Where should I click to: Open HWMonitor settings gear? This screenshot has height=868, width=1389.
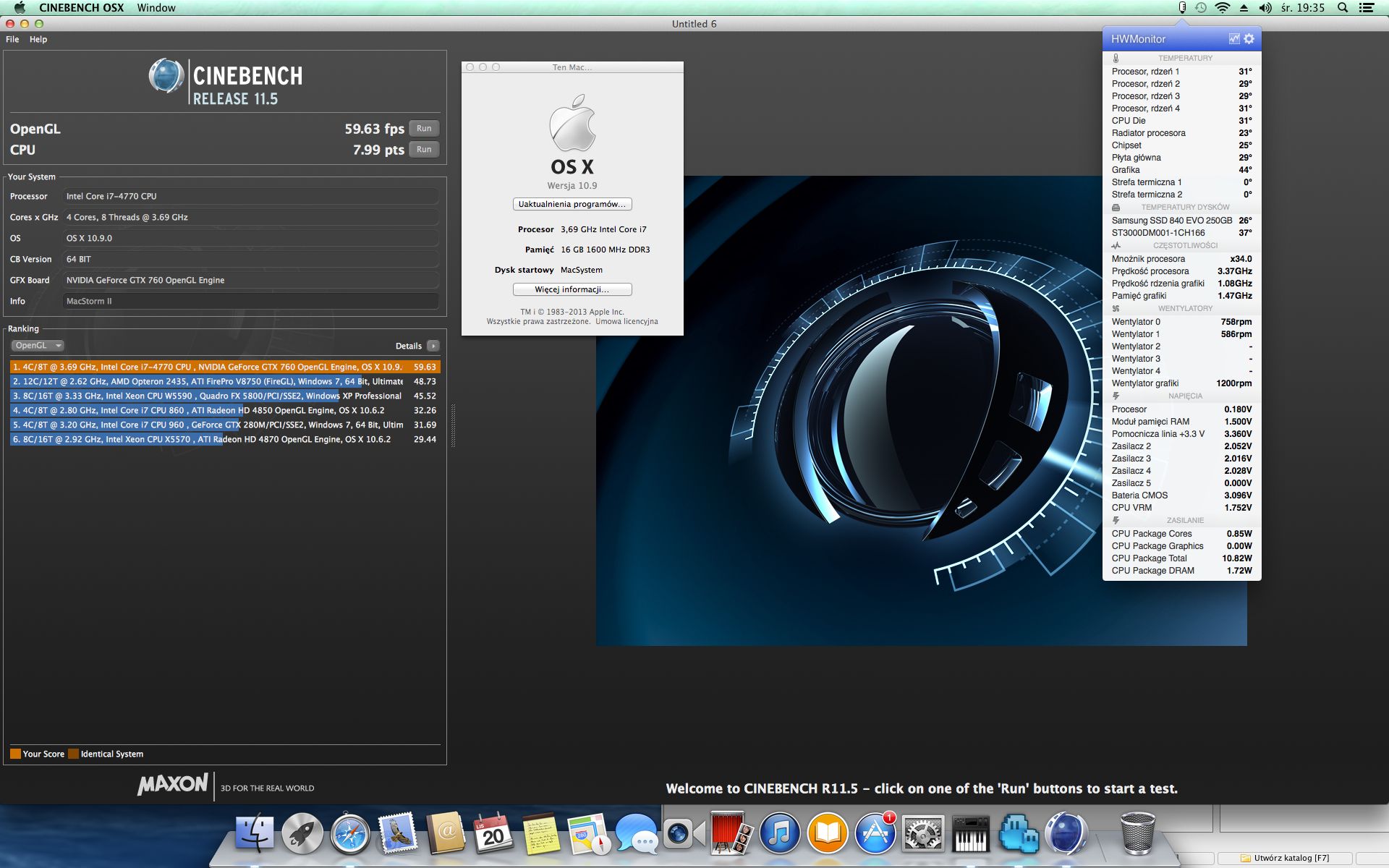(1249, 39)
